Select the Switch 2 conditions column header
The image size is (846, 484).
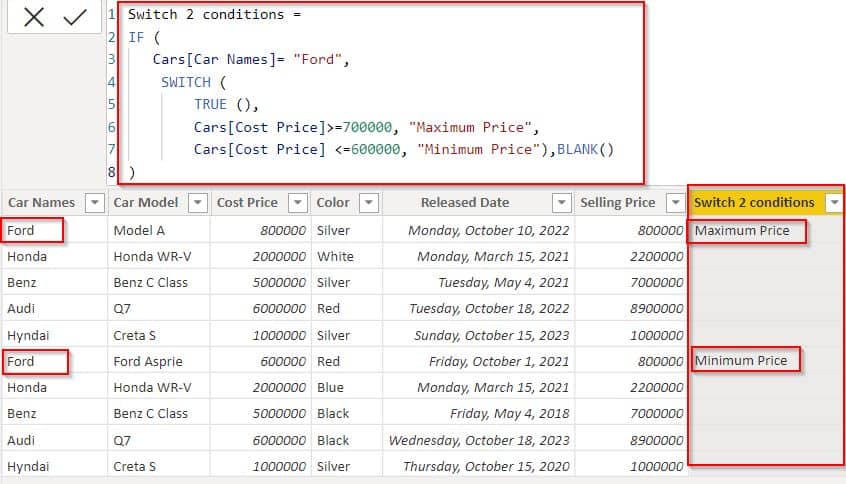coord(754,203)
